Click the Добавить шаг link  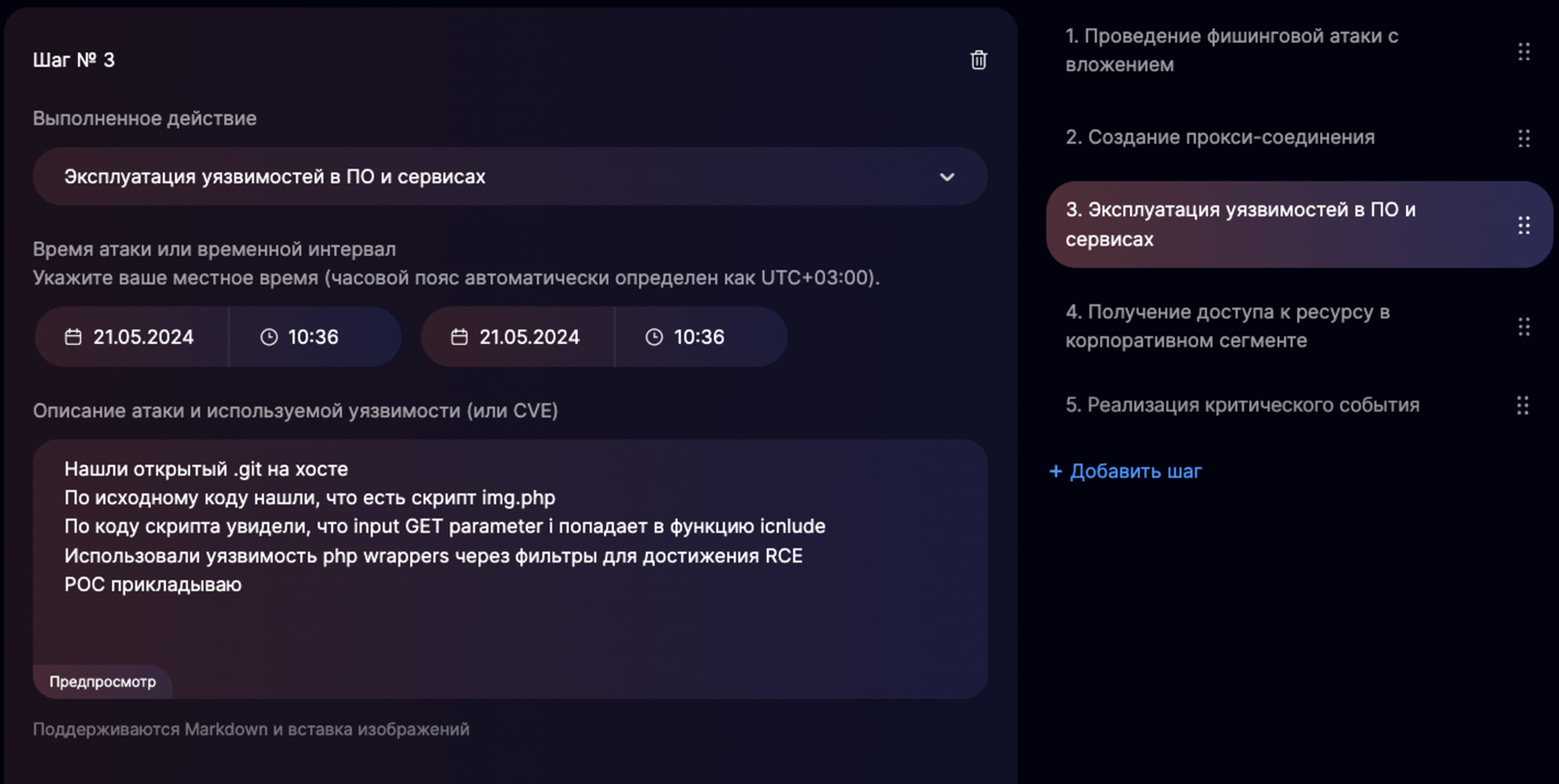[1126, 471]
